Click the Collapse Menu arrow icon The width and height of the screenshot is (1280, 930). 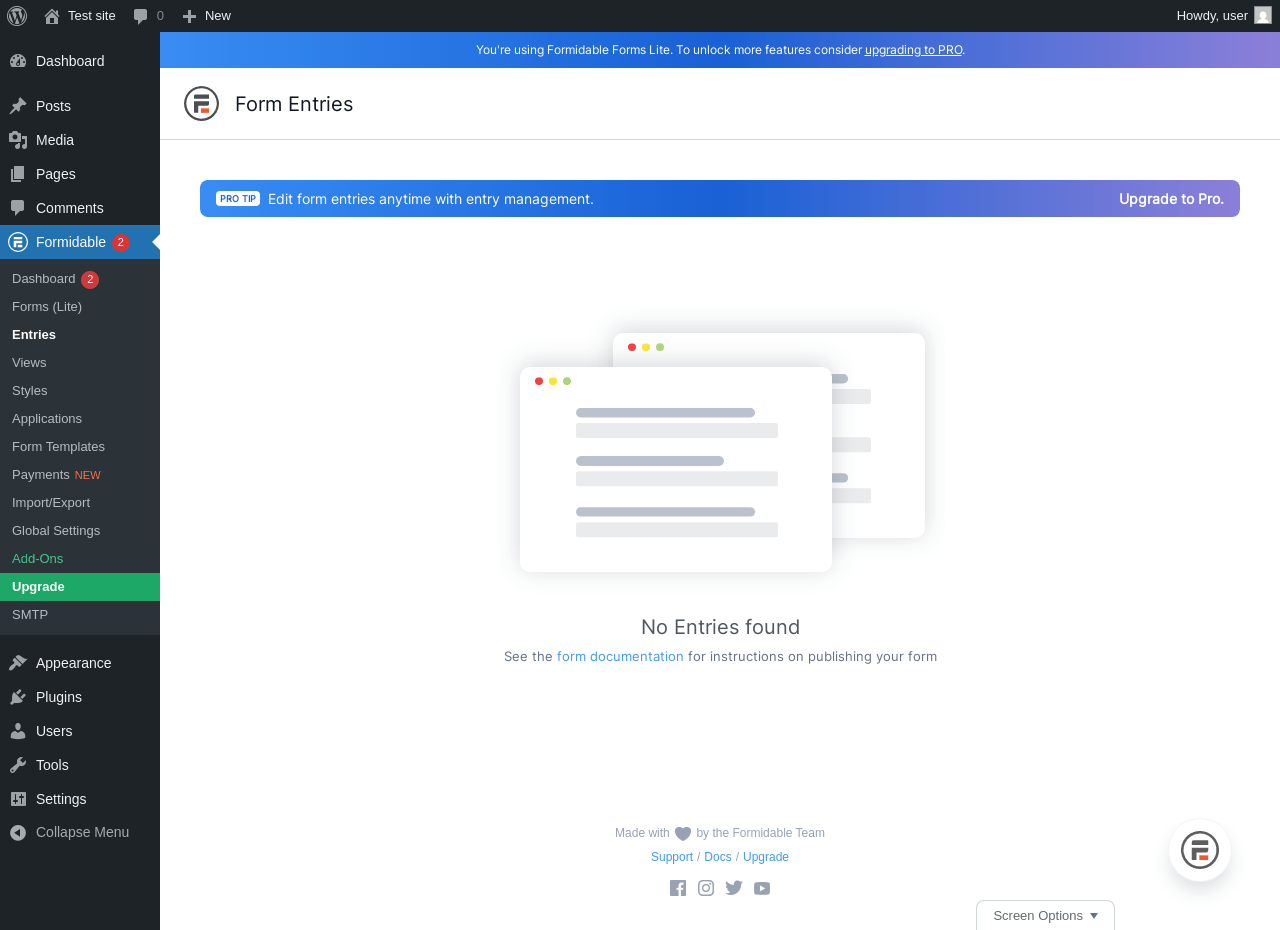[18, 832]
